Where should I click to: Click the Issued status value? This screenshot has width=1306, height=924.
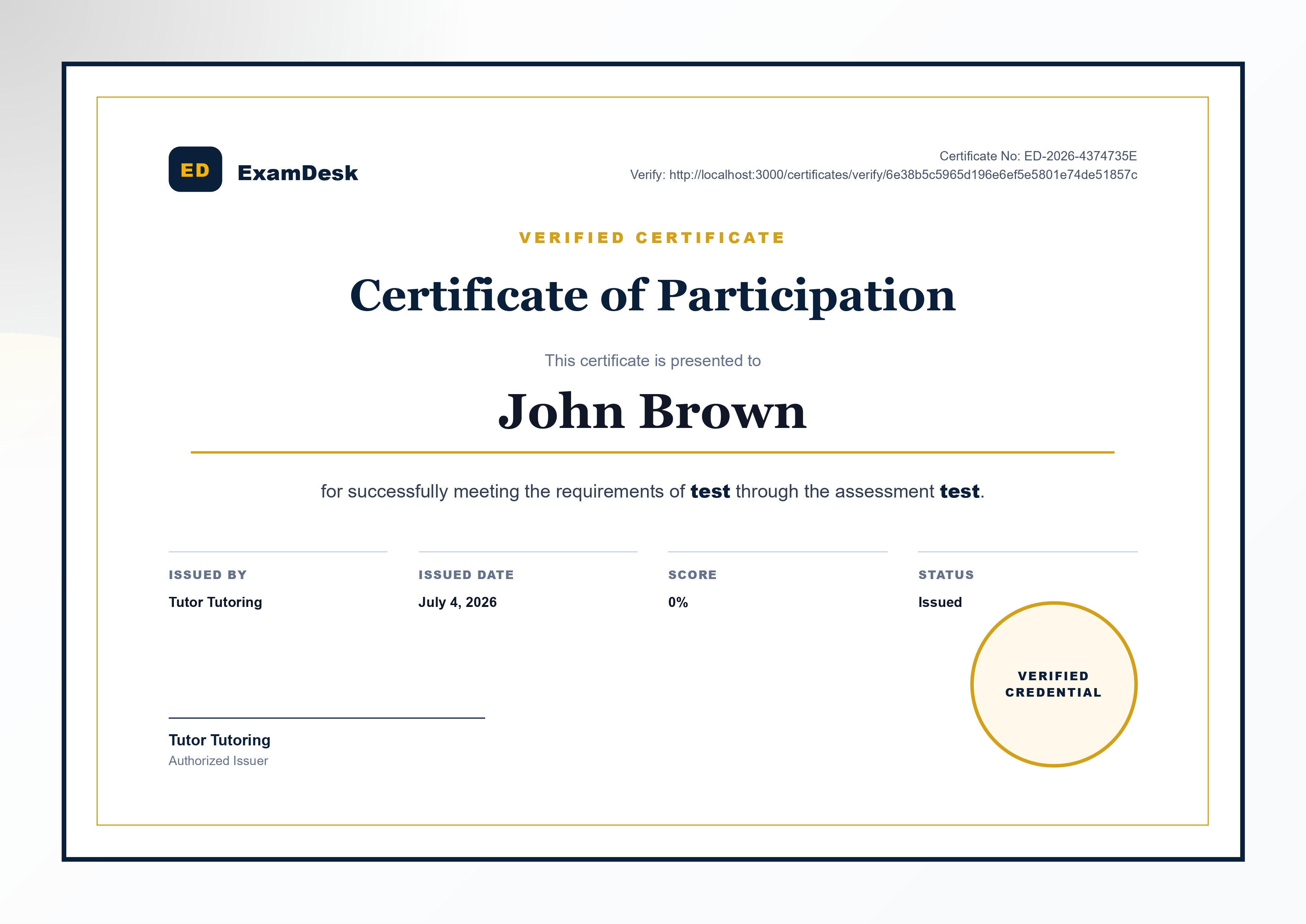[940, 602]
